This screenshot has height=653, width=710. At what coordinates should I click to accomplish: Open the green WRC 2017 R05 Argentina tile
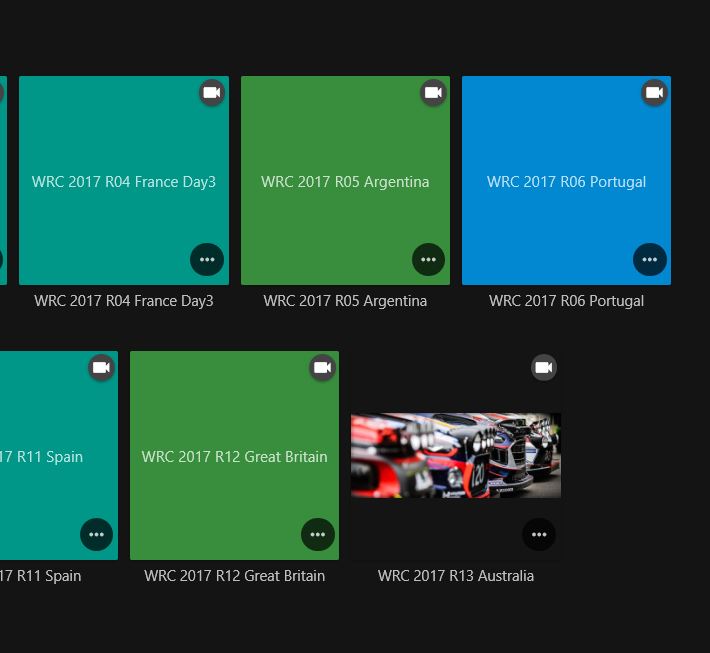coord(345,181)
